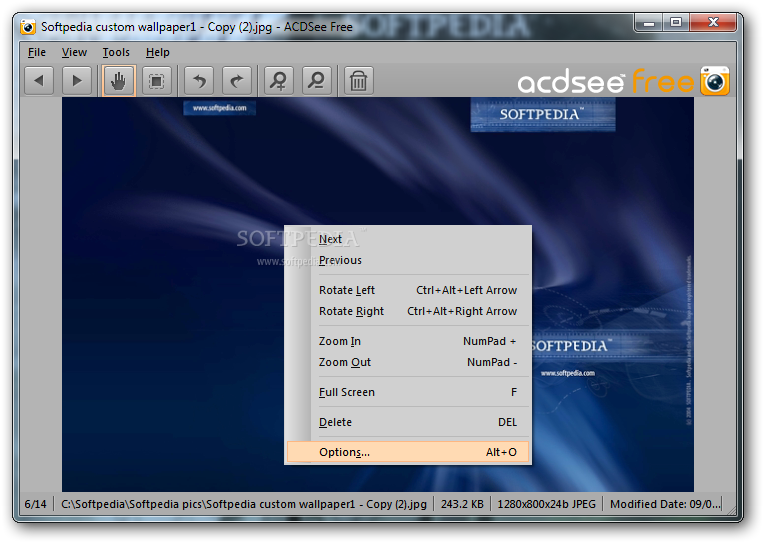Go to next image with right arrow button

tap(77, 80)
